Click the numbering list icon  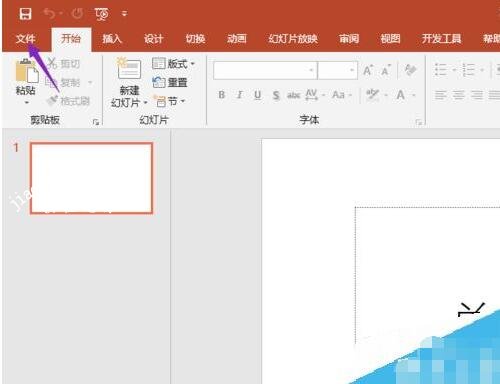(469, 70)
